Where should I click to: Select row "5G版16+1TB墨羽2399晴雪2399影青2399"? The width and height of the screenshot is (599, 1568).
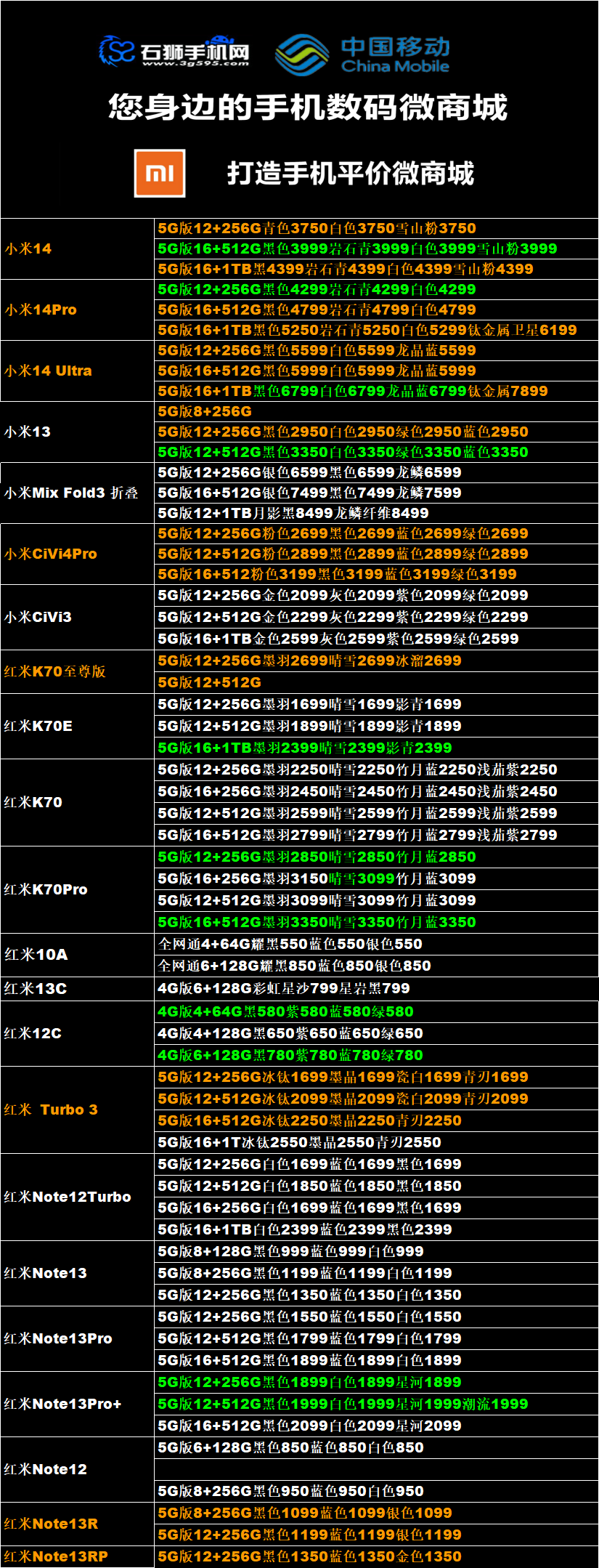click(x=377, y=748)
